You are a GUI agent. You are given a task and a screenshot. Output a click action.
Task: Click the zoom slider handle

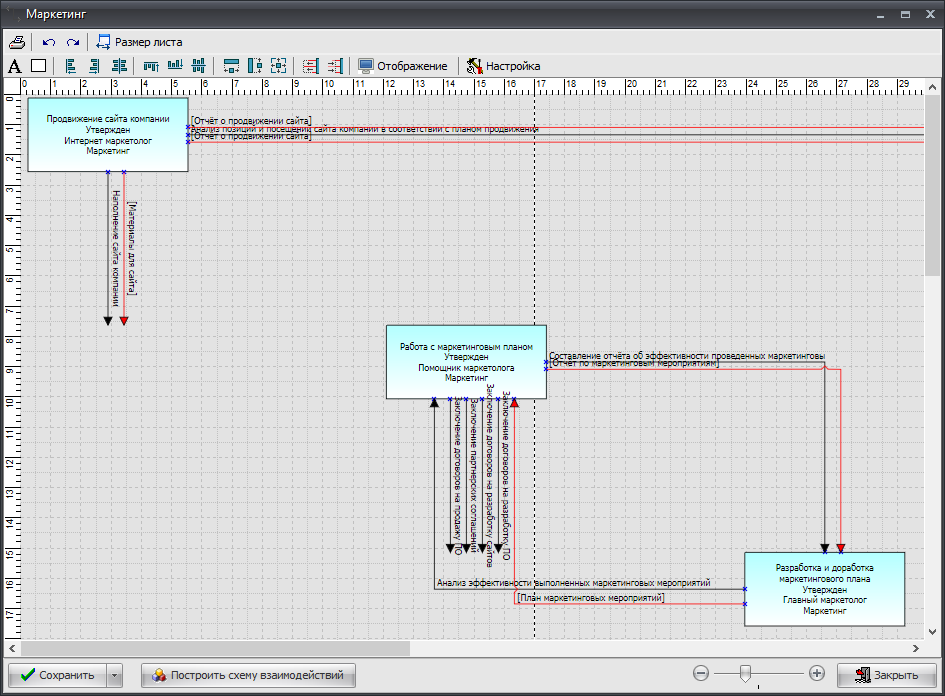[743, 674]
